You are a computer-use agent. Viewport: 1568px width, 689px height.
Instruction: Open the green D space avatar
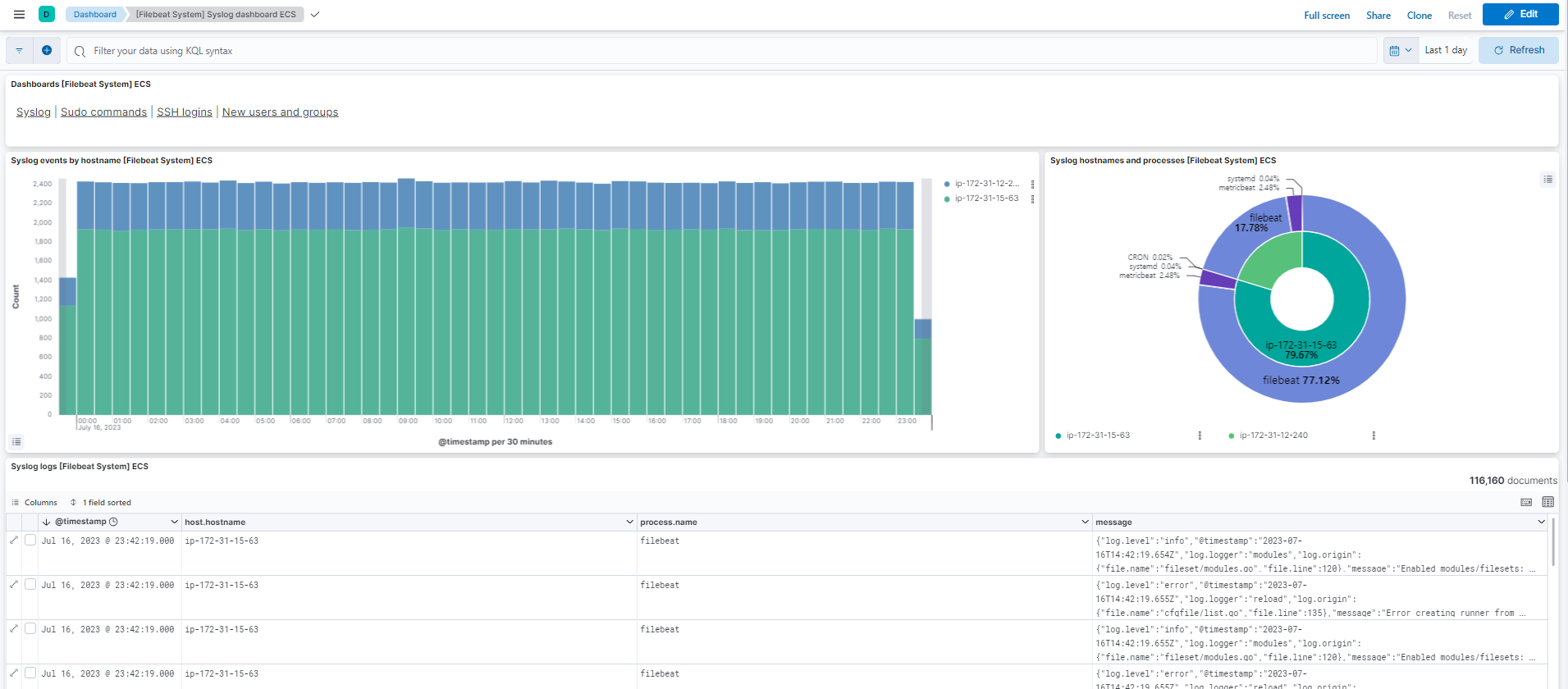point(47,14)
